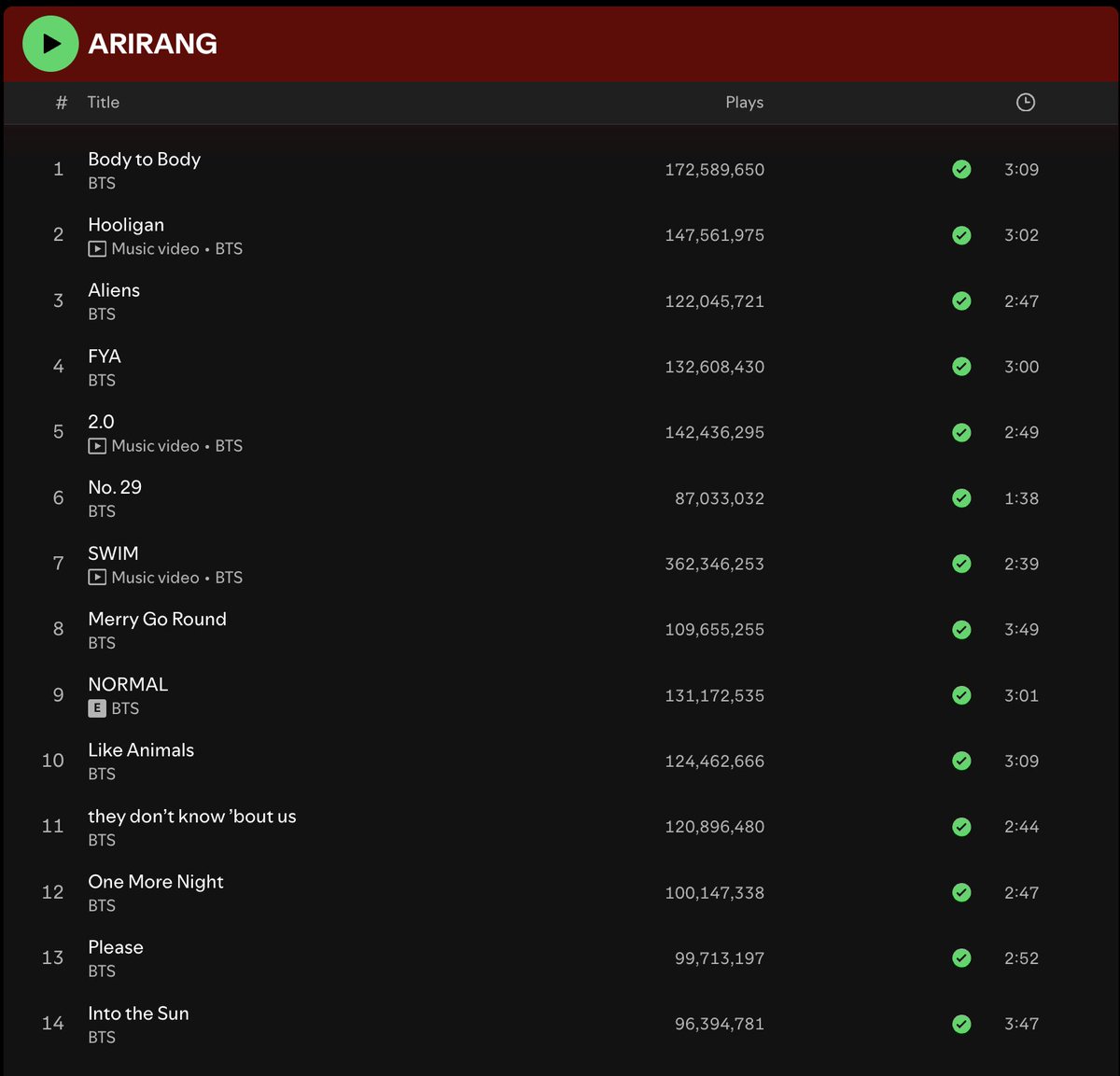Open they don't know 'bout us track
This screenshot has height=1076, width=1120.
(192, 817)
